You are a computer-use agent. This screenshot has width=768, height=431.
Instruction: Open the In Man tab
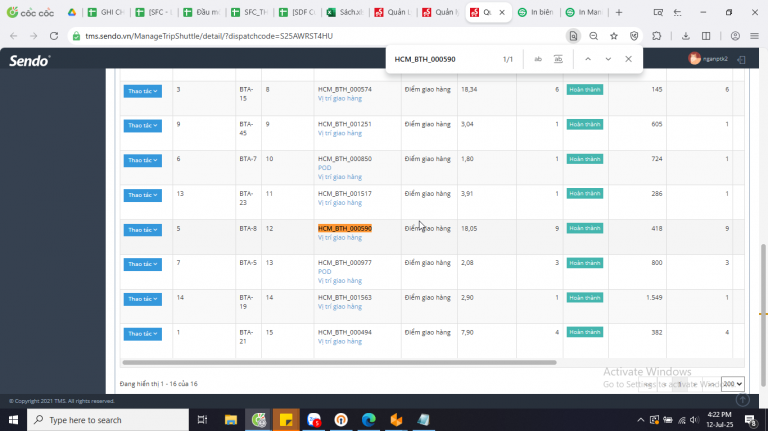click(584, 12)
